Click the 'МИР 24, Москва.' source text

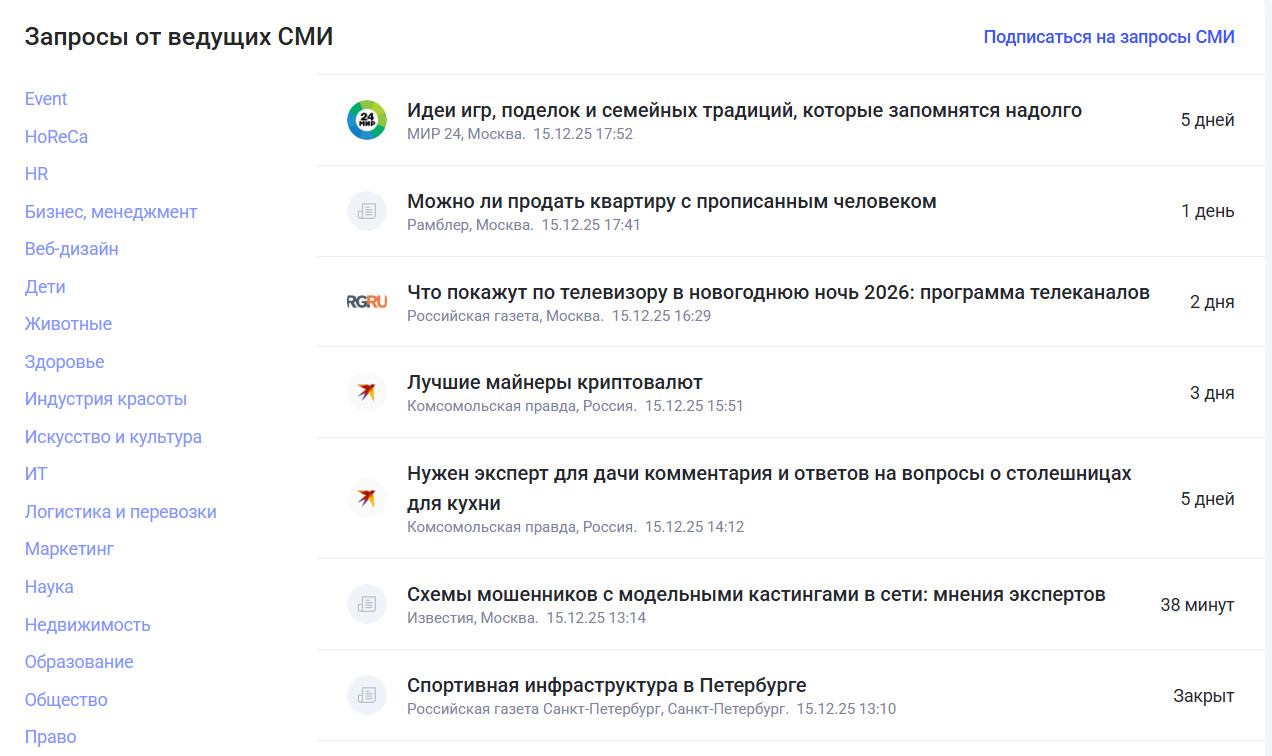466,134
